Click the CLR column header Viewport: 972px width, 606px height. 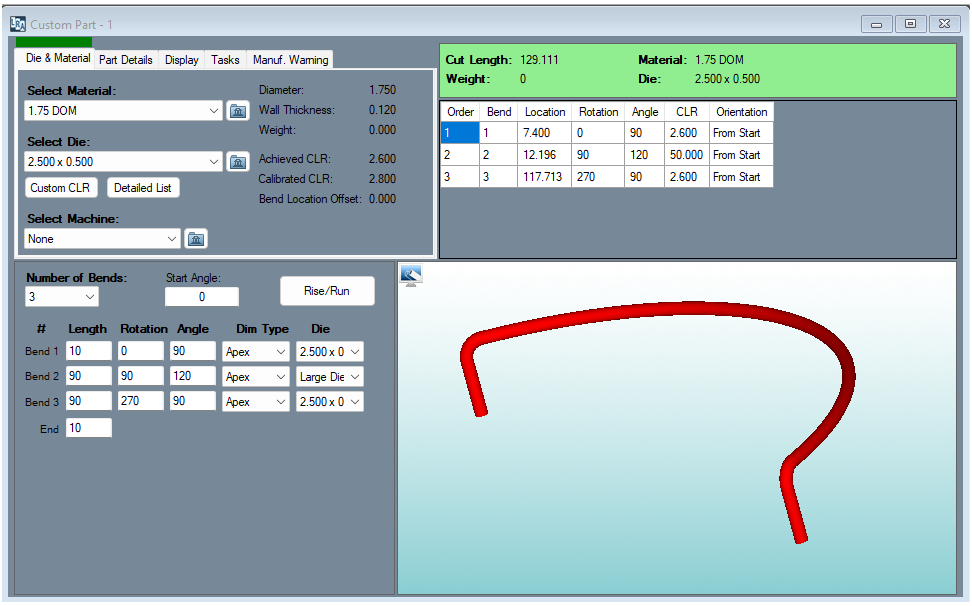coord(686,112)
